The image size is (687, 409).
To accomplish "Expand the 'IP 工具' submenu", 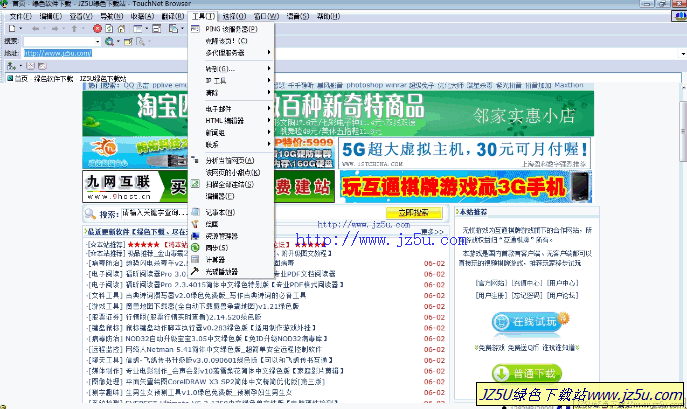I will coord(231,81).
